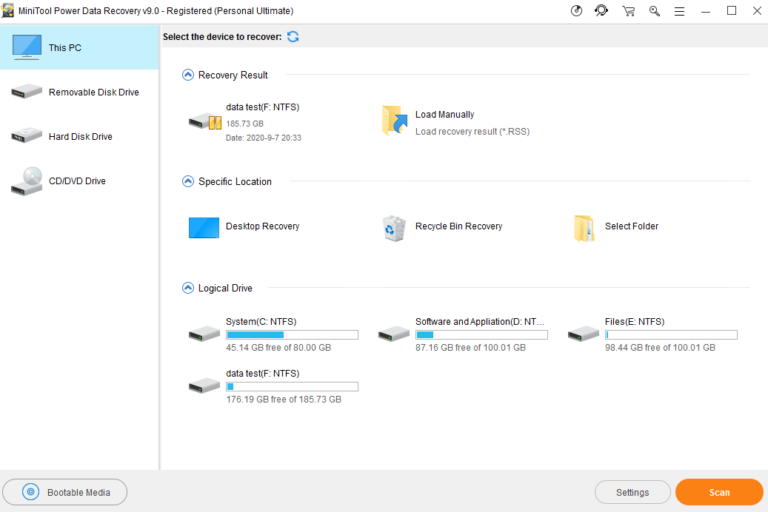
Task: Click the refresh devices icon
Action: pos(293,36)
